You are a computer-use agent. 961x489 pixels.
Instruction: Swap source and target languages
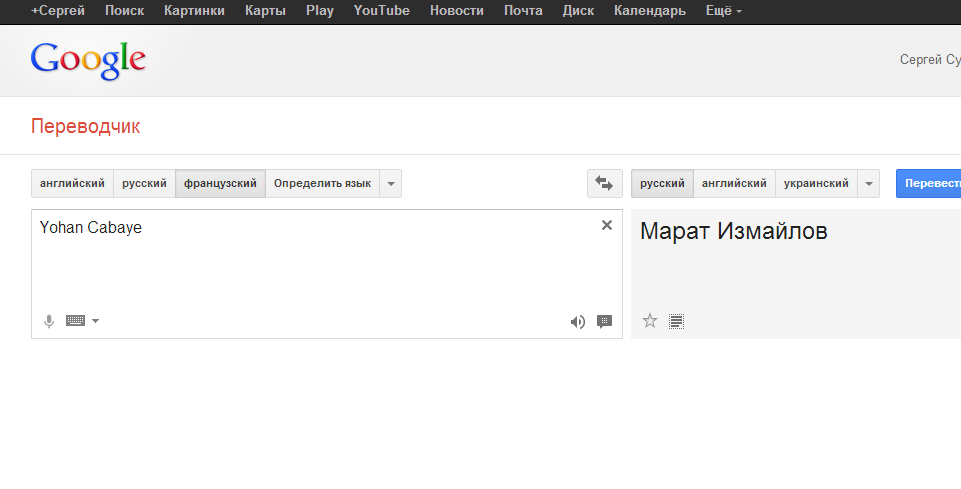[604, 183]
